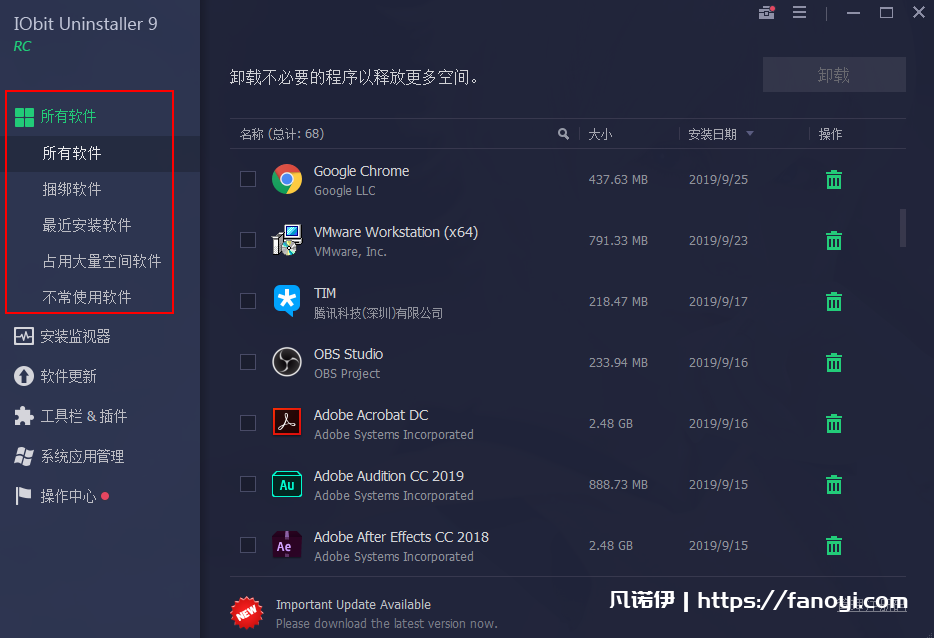Click the 操作 column header
Viewport: 934px width, 638px height.
point(830,134)
